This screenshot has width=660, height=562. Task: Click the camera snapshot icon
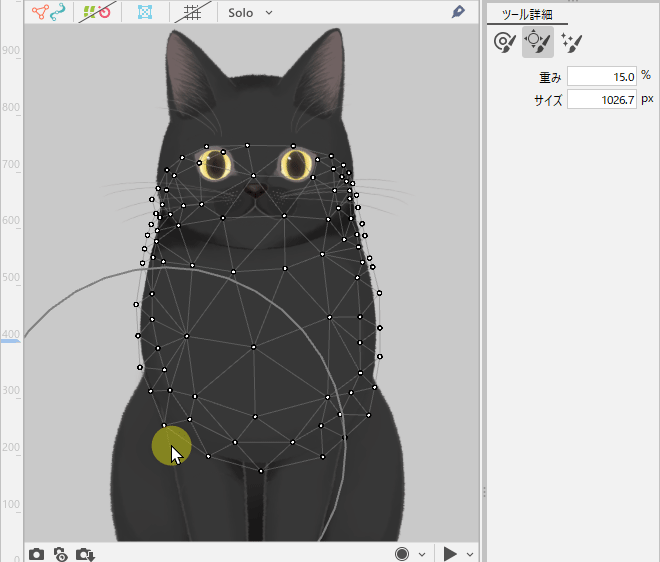[x=36, y=553]
